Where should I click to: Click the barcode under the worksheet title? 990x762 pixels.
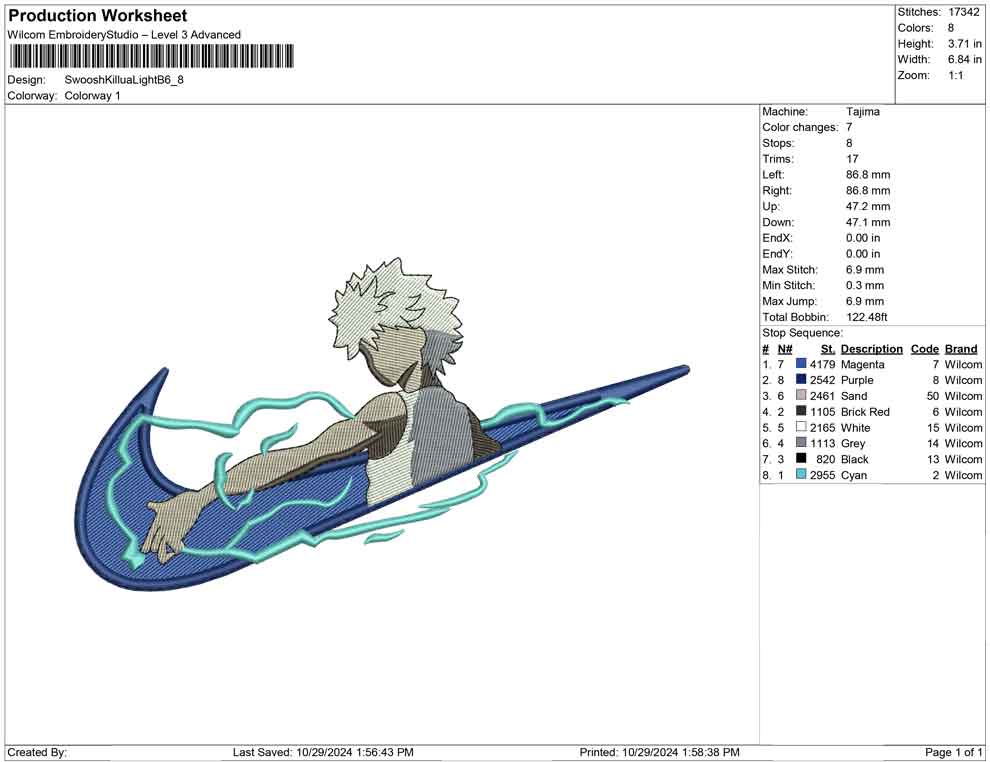click(152, 56)
